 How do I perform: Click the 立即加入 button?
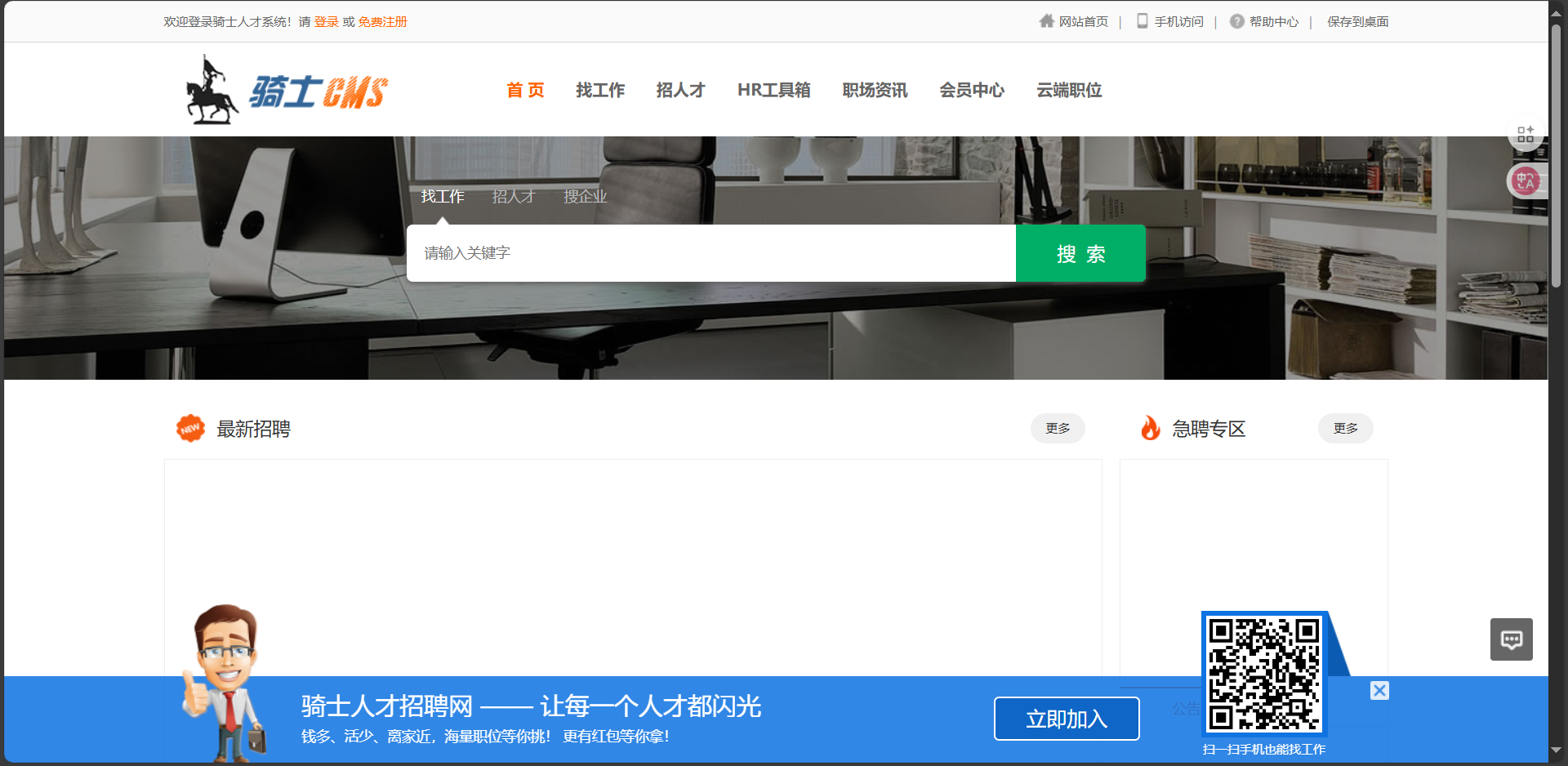tap(1066, 719)
